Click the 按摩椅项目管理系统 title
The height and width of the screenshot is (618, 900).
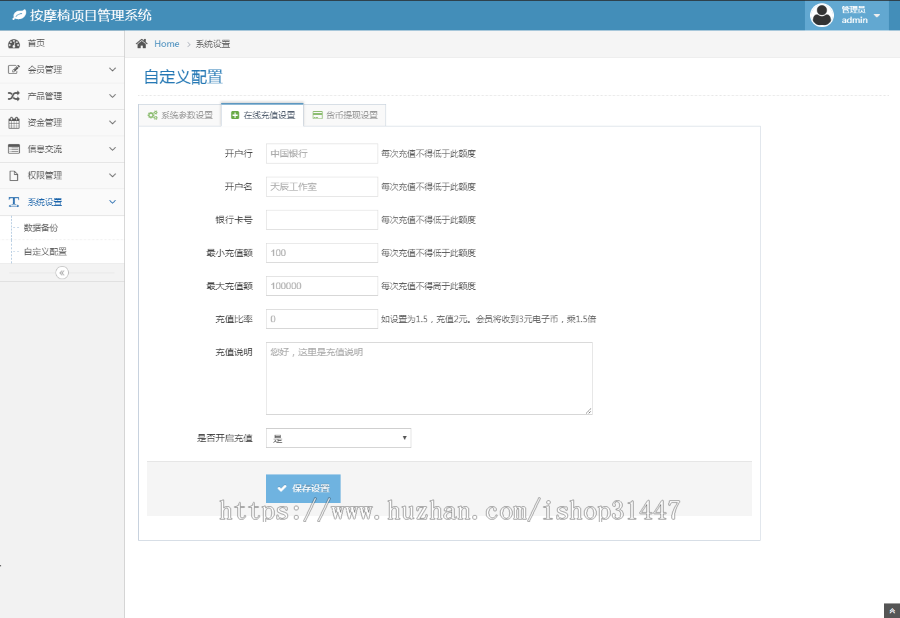pyautogui.click(x=91, y=15)
